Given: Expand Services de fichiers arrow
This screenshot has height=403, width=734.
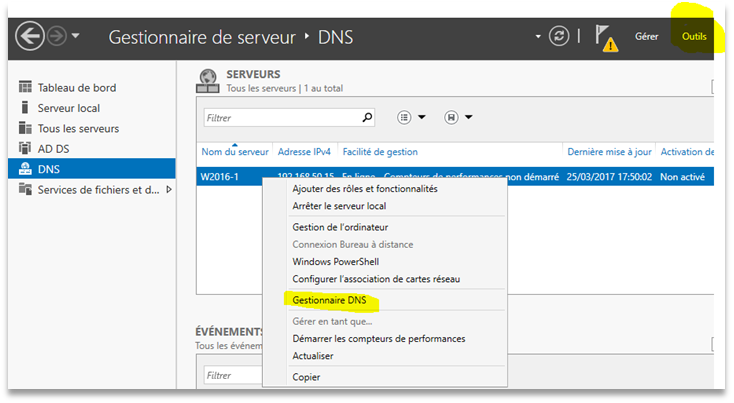Looking at the screenshot, I should (168, 190).
